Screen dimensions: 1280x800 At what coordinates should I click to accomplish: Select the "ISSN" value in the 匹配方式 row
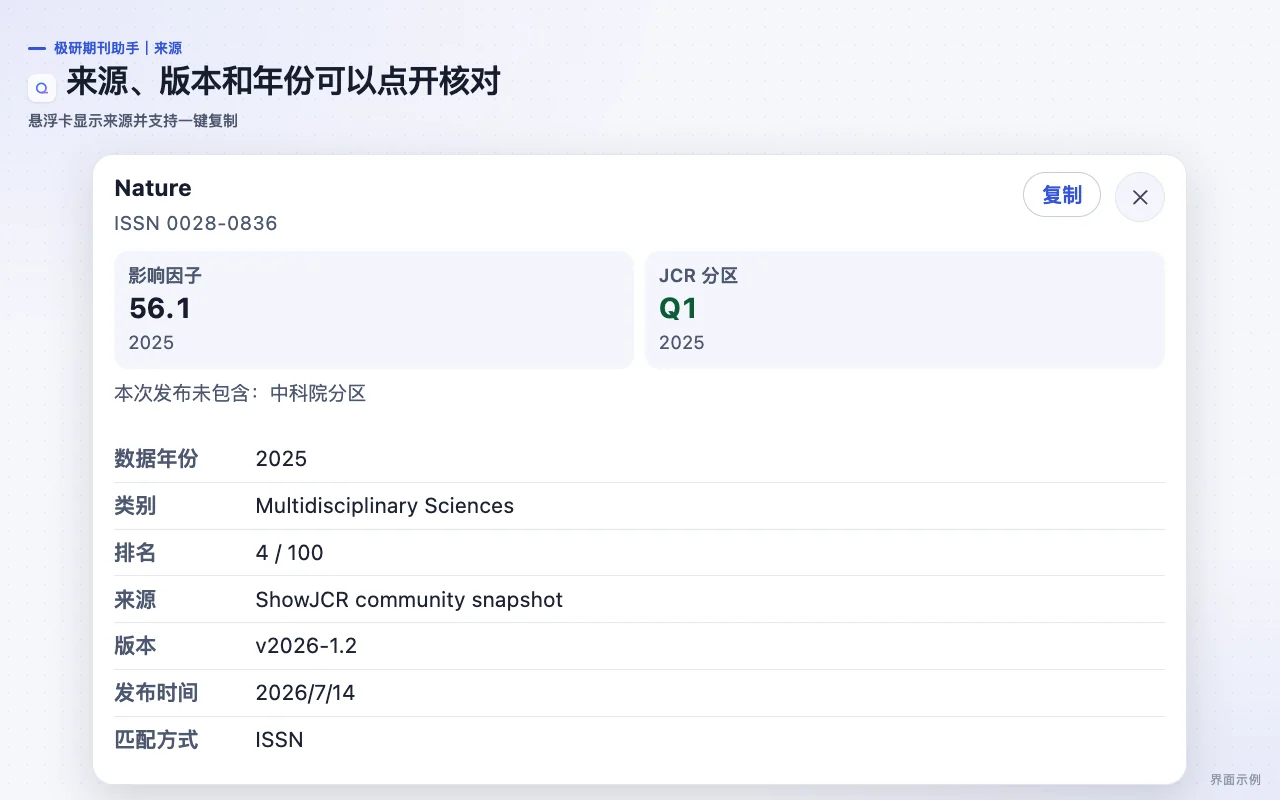tap(279, 740)
